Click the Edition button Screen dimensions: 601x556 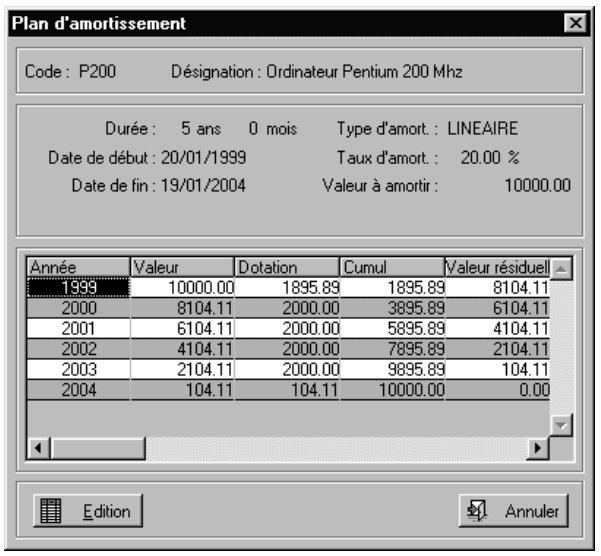coord(88,511)
